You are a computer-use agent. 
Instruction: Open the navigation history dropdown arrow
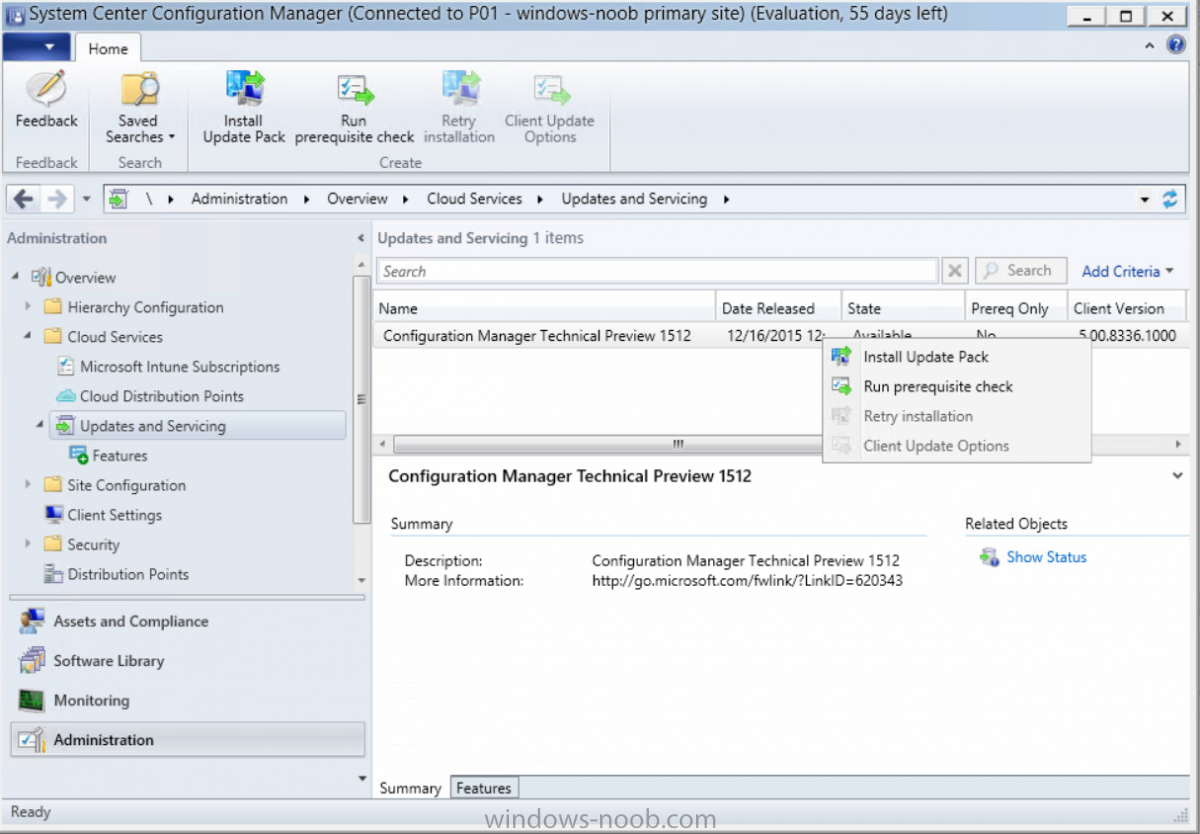tap(86, 199)
